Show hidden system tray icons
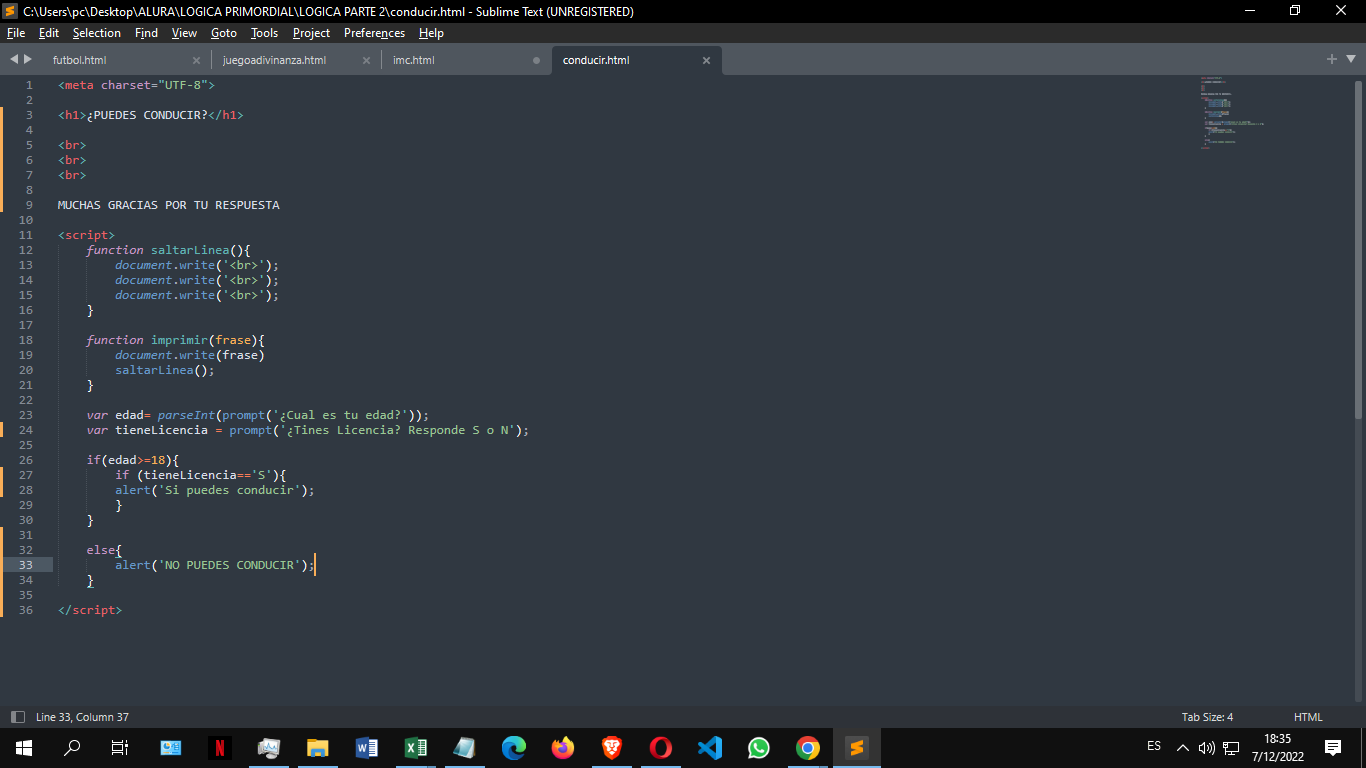The width and height of the screenshot is (1366, 768). [x=1183, y=748]
